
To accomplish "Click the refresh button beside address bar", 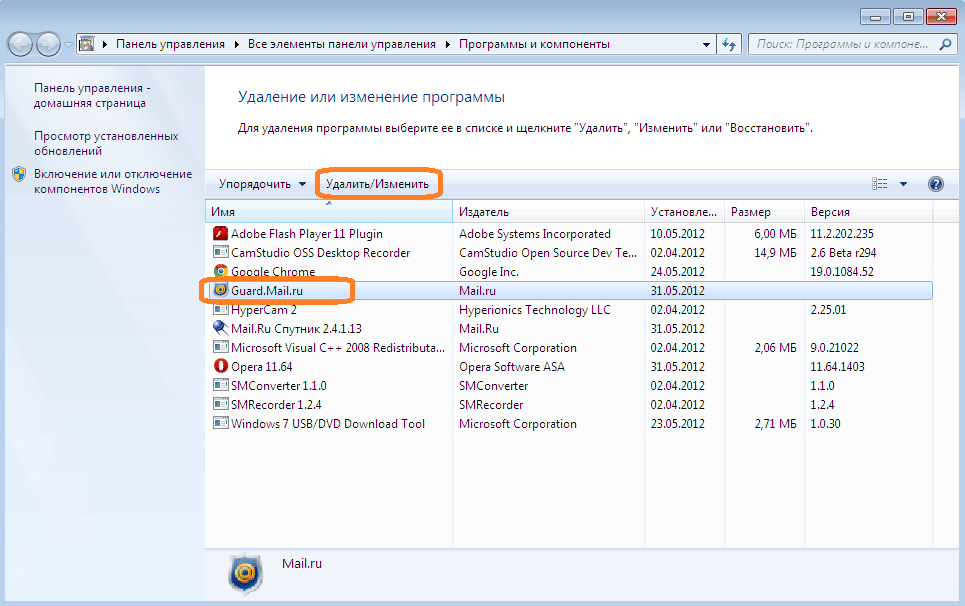I will click(729, 45).
